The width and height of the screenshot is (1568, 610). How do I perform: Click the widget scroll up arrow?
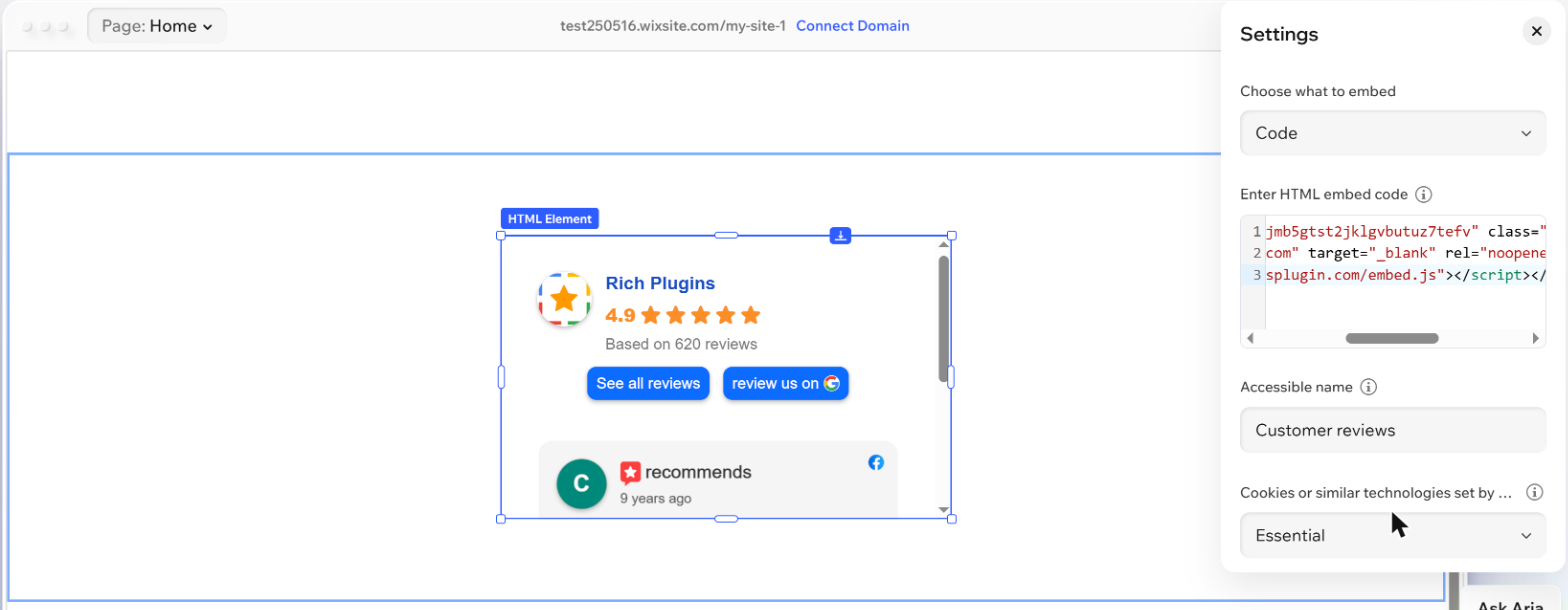tap(943, 243)
